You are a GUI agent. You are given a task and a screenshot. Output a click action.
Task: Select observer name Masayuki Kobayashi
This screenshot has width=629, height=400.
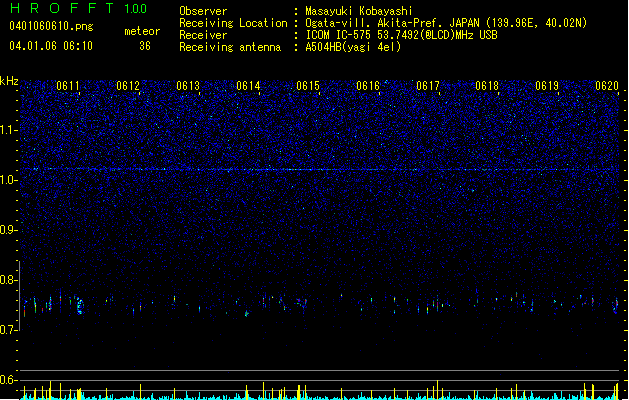tap(359, 11)
